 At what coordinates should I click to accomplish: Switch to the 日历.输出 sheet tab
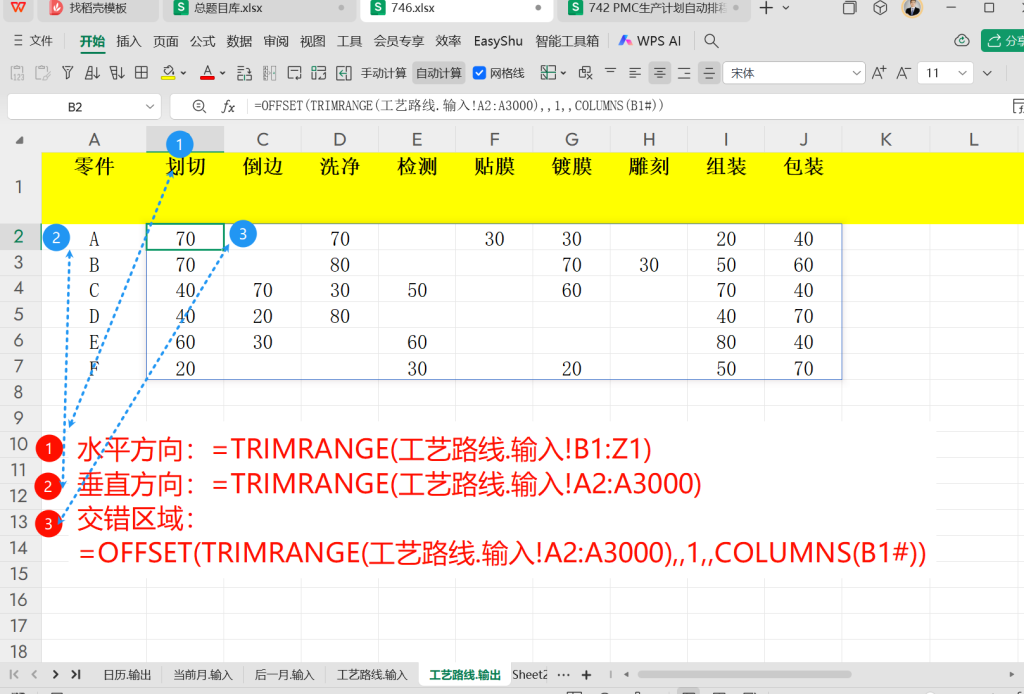point(127,675)
